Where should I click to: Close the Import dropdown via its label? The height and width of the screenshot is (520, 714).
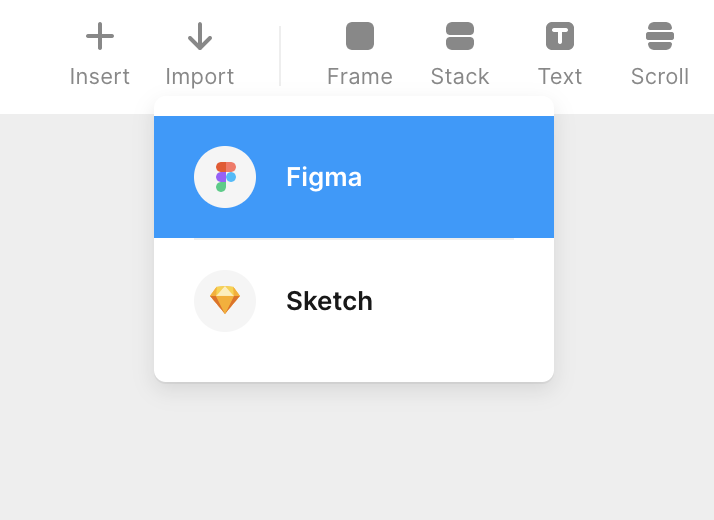200,77
